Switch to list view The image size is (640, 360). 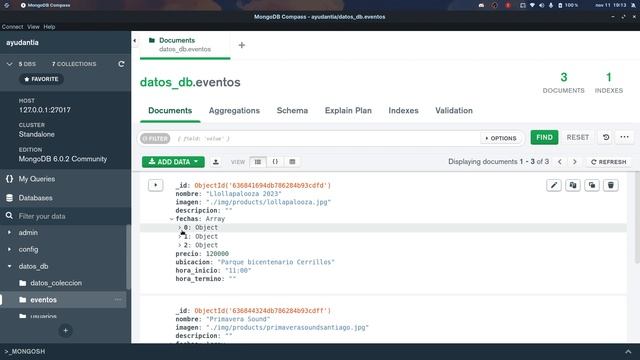(258, 162)
